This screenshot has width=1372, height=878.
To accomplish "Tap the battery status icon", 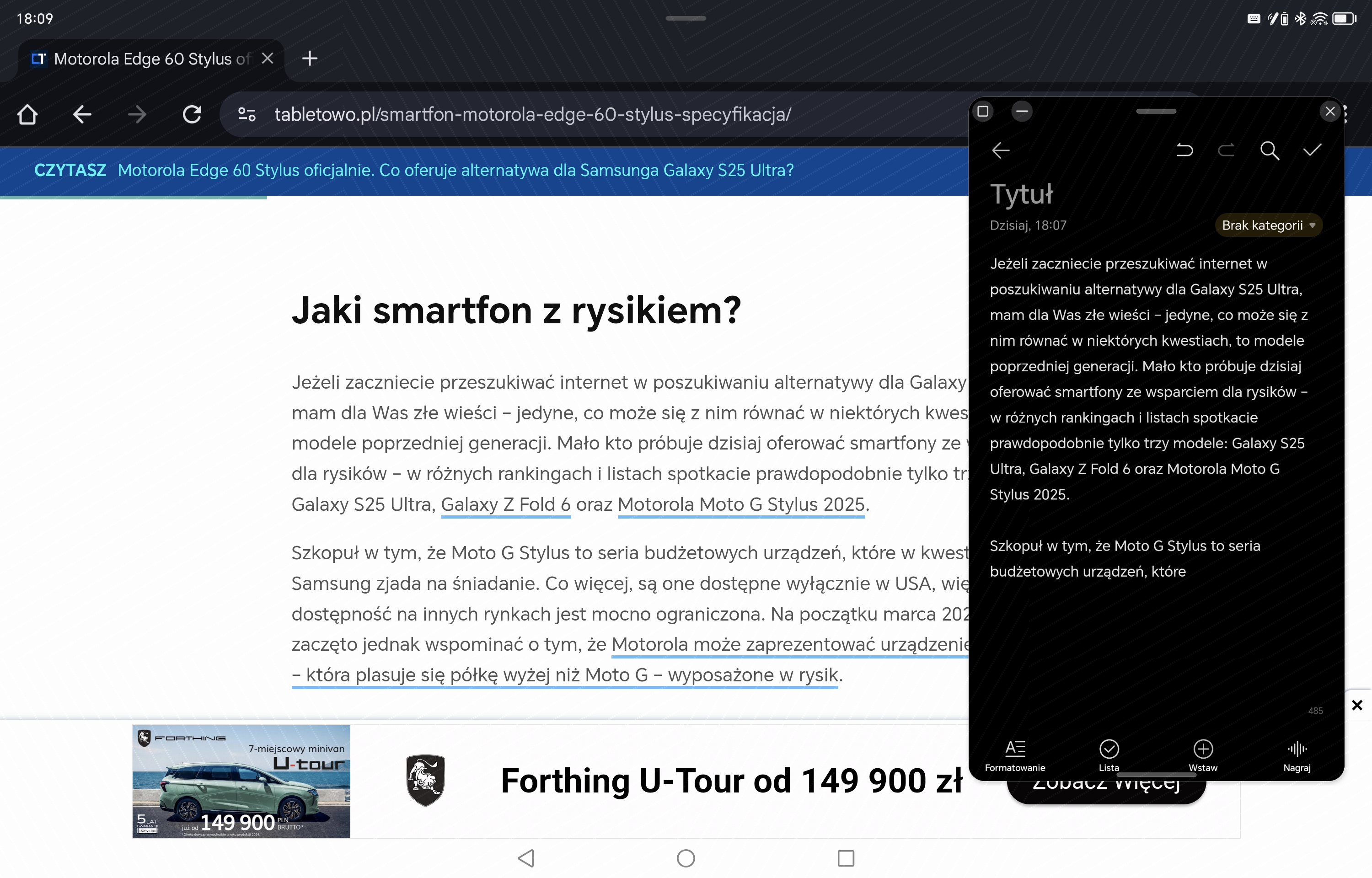I will click(1345, 19).
